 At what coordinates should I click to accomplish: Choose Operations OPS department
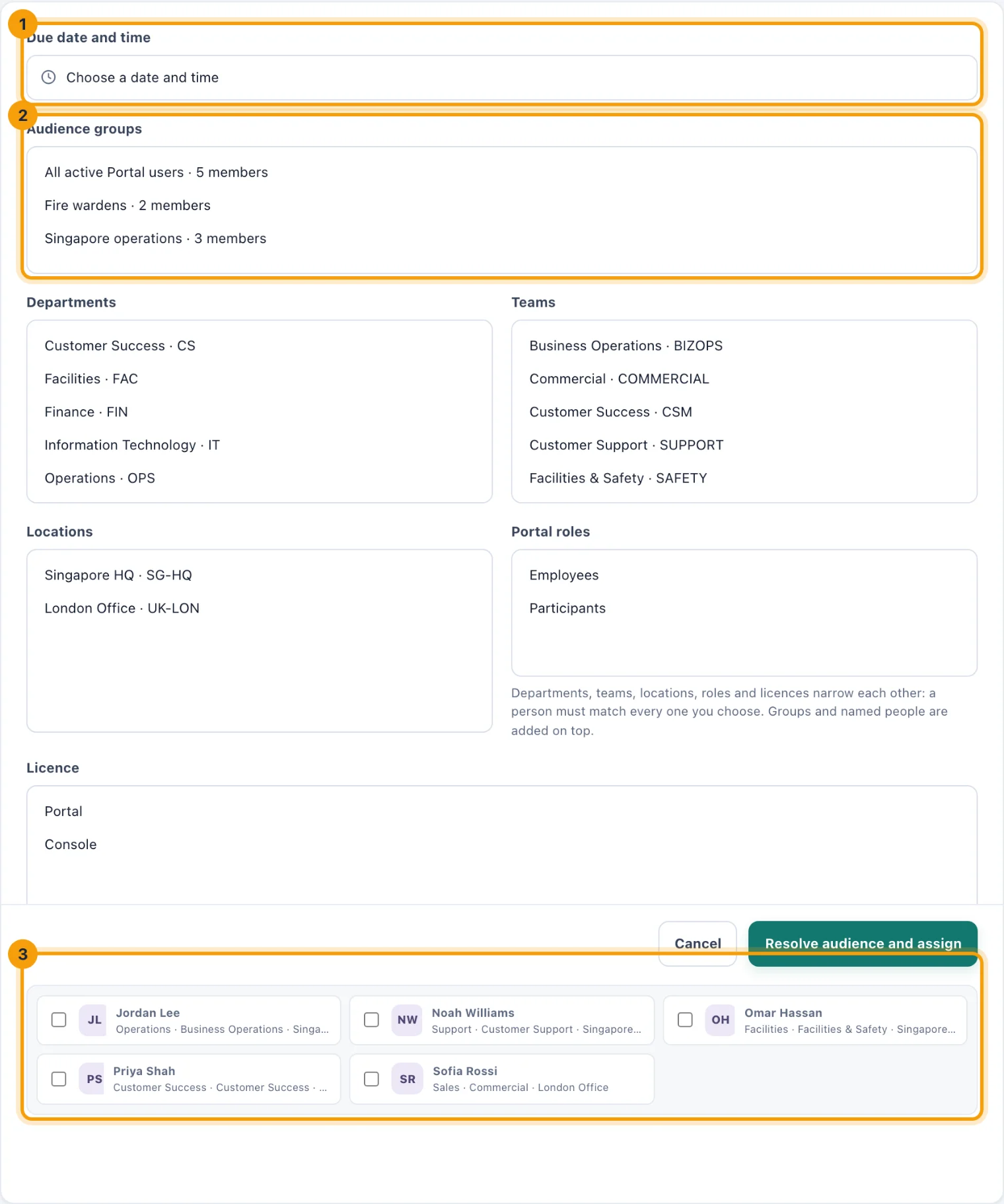pyautogui.click(x=100, y=478)
